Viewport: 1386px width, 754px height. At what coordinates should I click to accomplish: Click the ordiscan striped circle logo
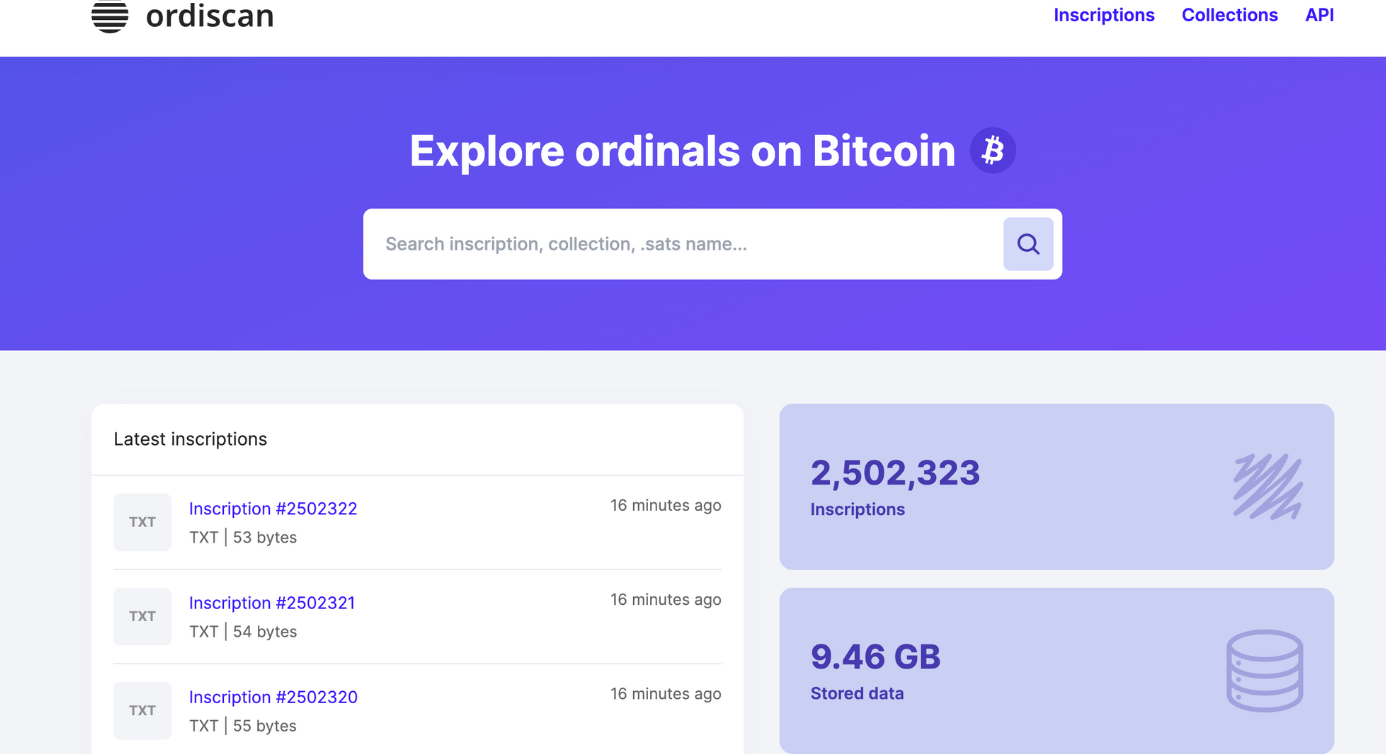point(110,16)
